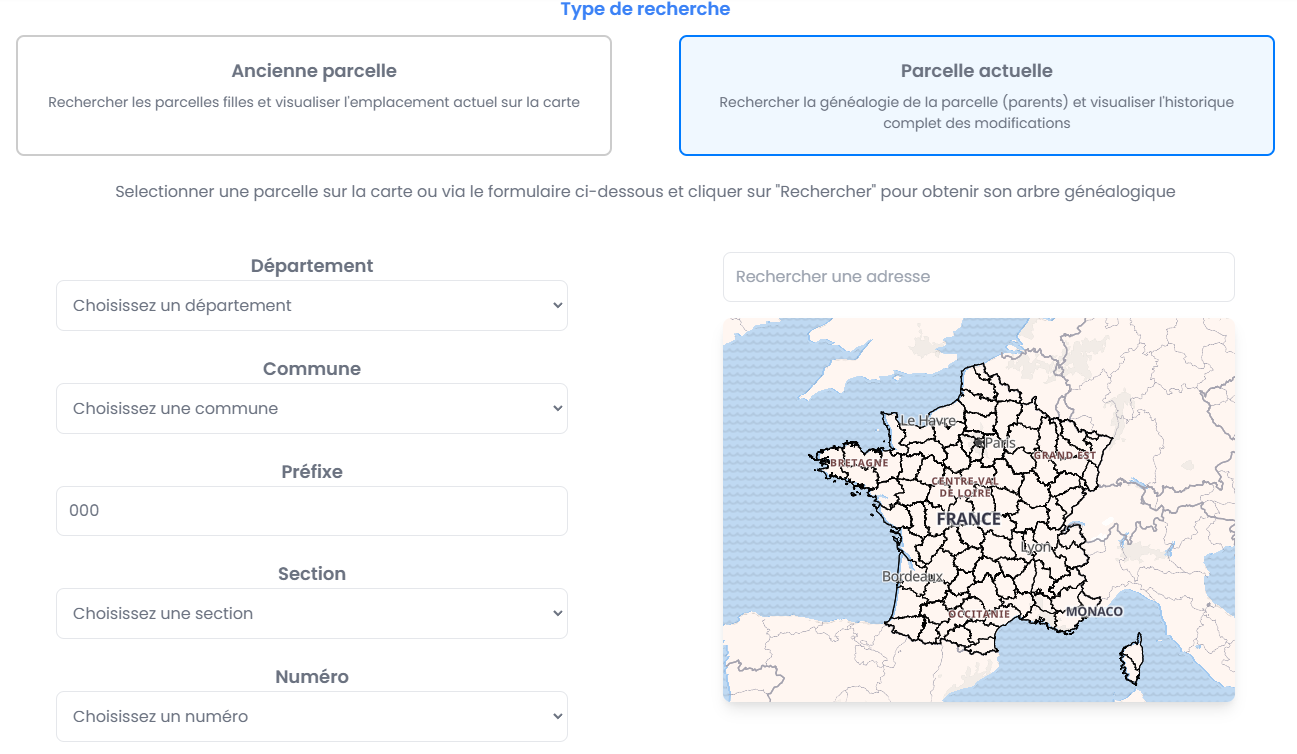
Task: Click the MONACO label on map
Action: pos(1095,611)
